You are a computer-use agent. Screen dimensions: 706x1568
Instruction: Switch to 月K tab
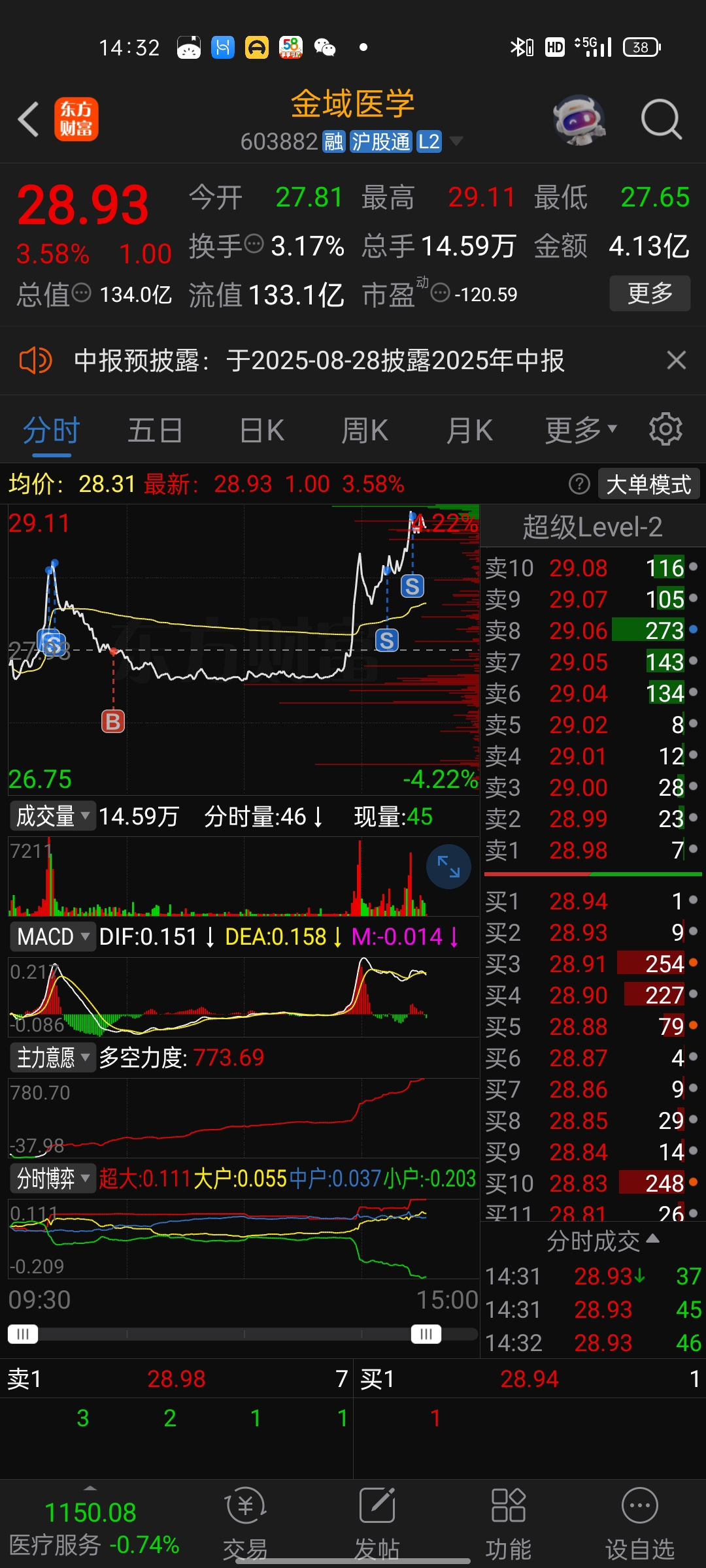coord(469,430)
